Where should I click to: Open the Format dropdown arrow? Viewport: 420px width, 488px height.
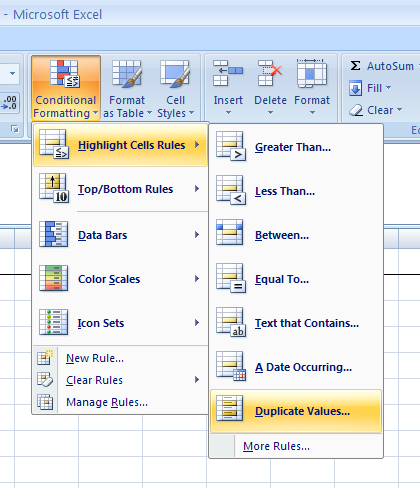pos(312,113)
